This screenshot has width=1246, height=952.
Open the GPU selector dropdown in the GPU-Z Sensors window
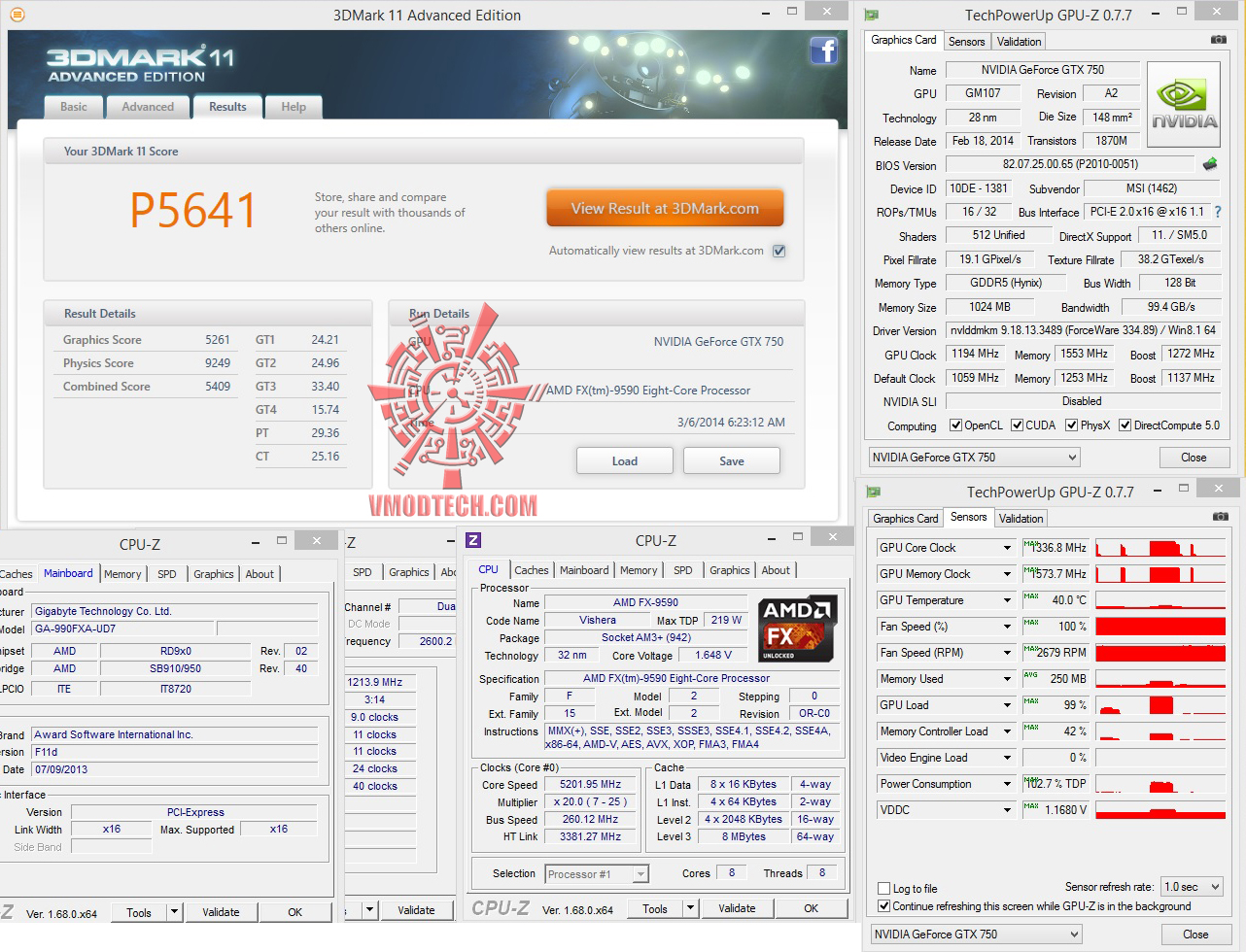[976, 935]
